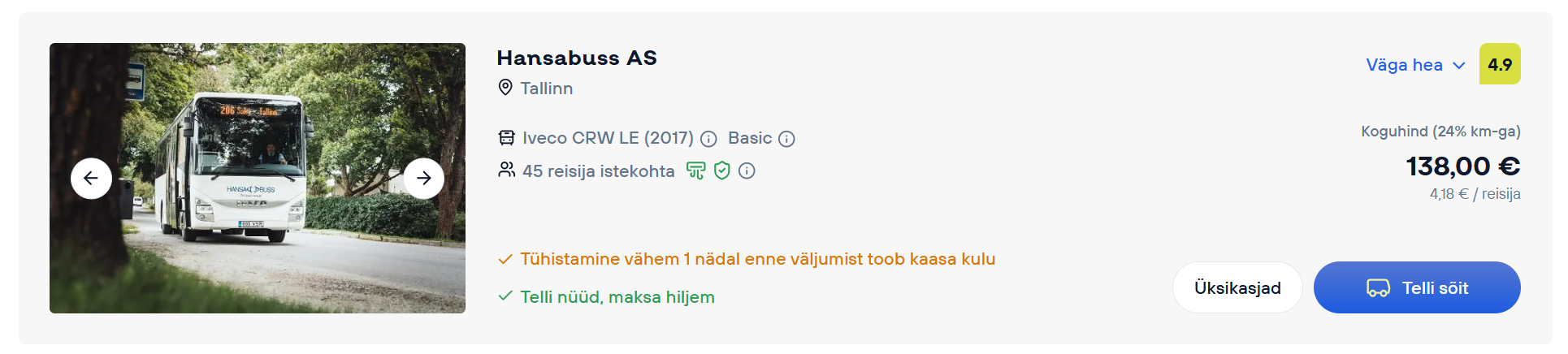
Task: Click the Telli nüüd, maksa hiljem text
Action: pos(617,297)
